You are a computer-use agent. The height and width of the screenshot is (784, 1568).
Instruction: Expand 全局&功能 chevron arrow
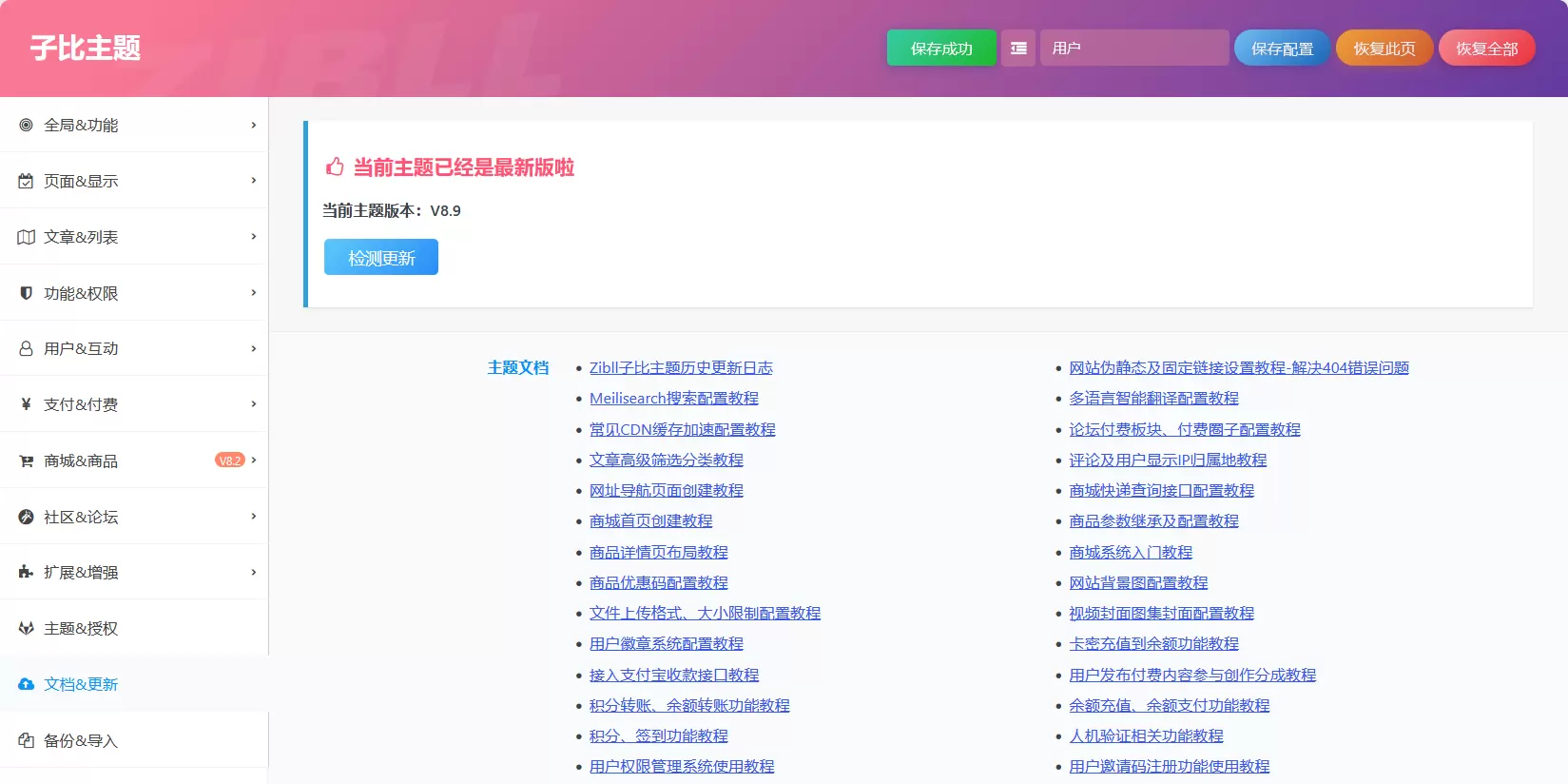(254, 125)
